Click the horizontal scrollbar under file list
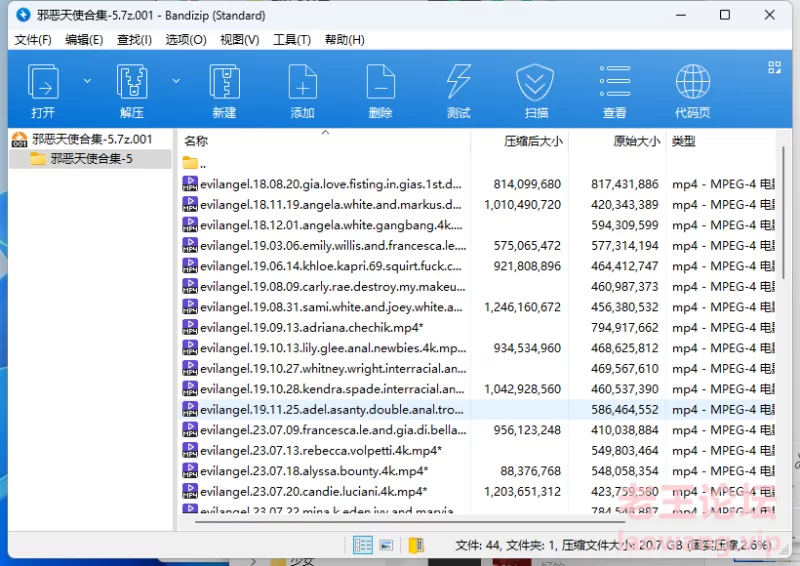Viewport: 800px width, 566px height. (410, 522)
